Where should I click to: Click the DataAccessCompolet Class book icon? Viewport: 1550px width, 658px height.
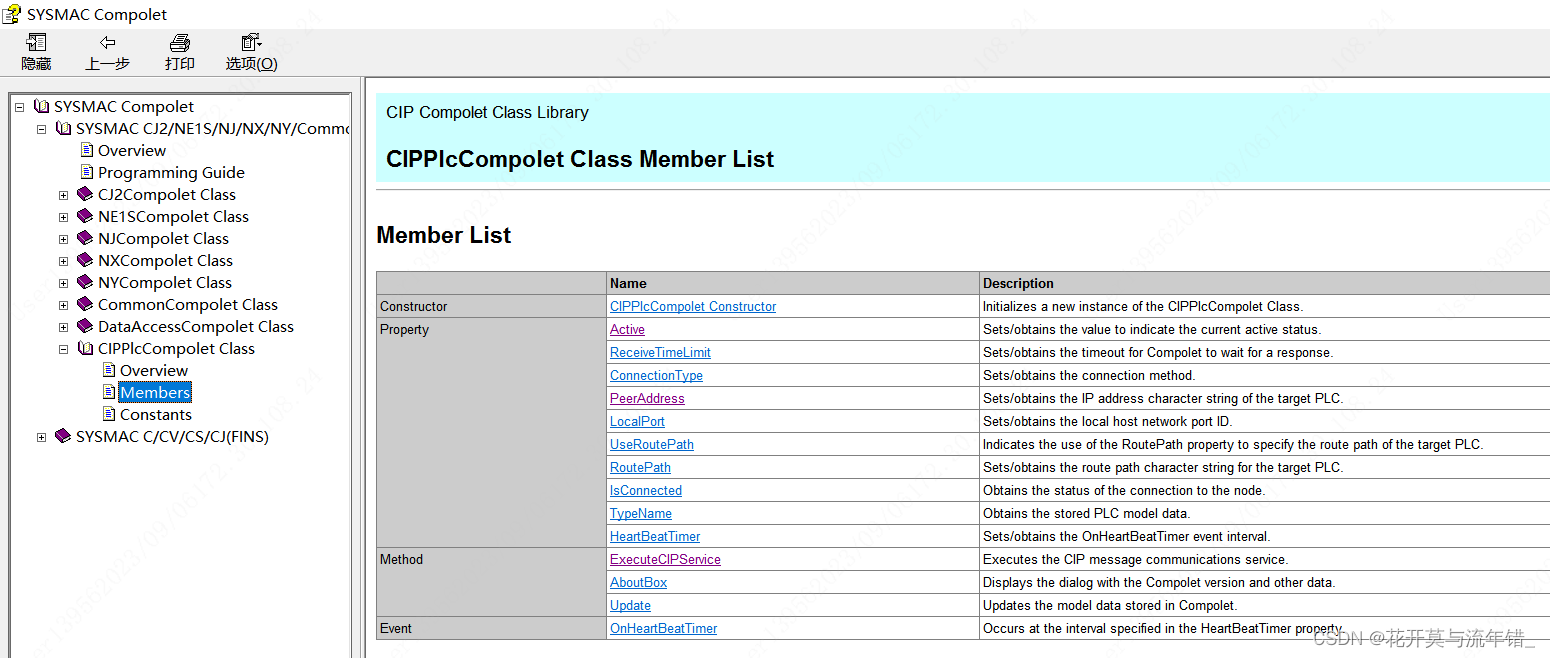point(86,326)
